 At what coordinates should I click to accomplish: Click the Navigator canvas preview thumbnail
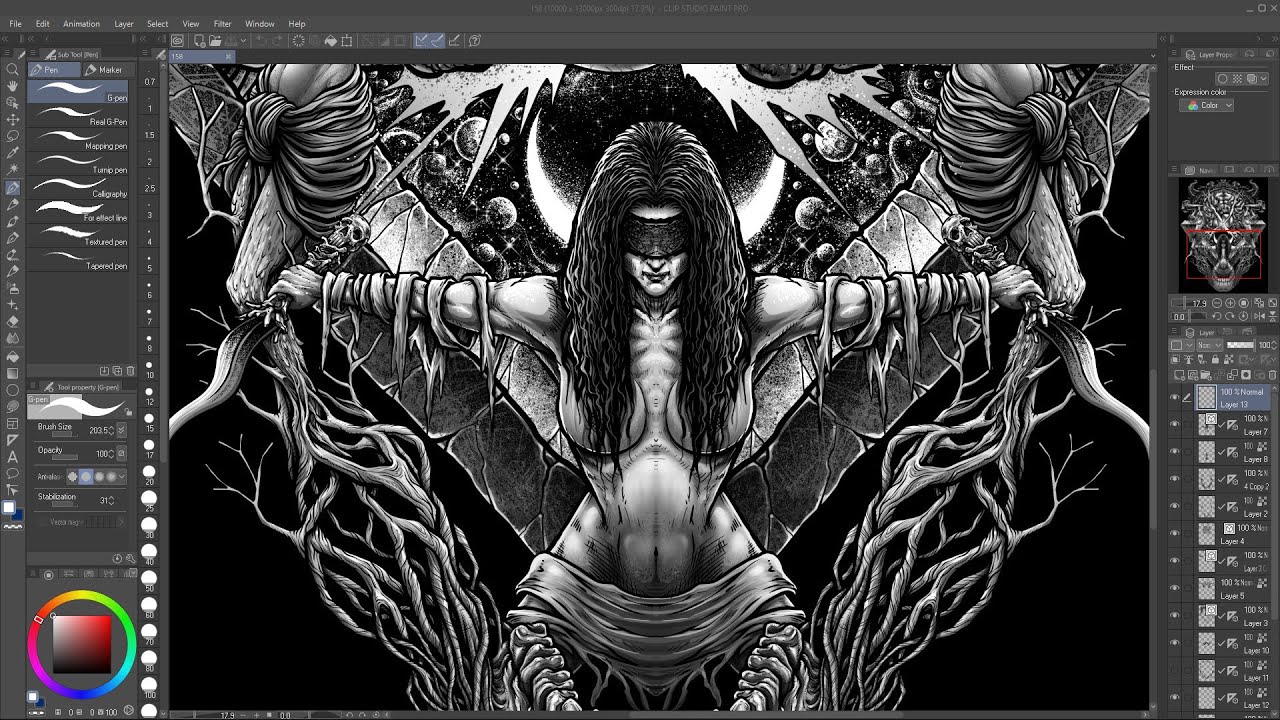tap(1223, 235)
